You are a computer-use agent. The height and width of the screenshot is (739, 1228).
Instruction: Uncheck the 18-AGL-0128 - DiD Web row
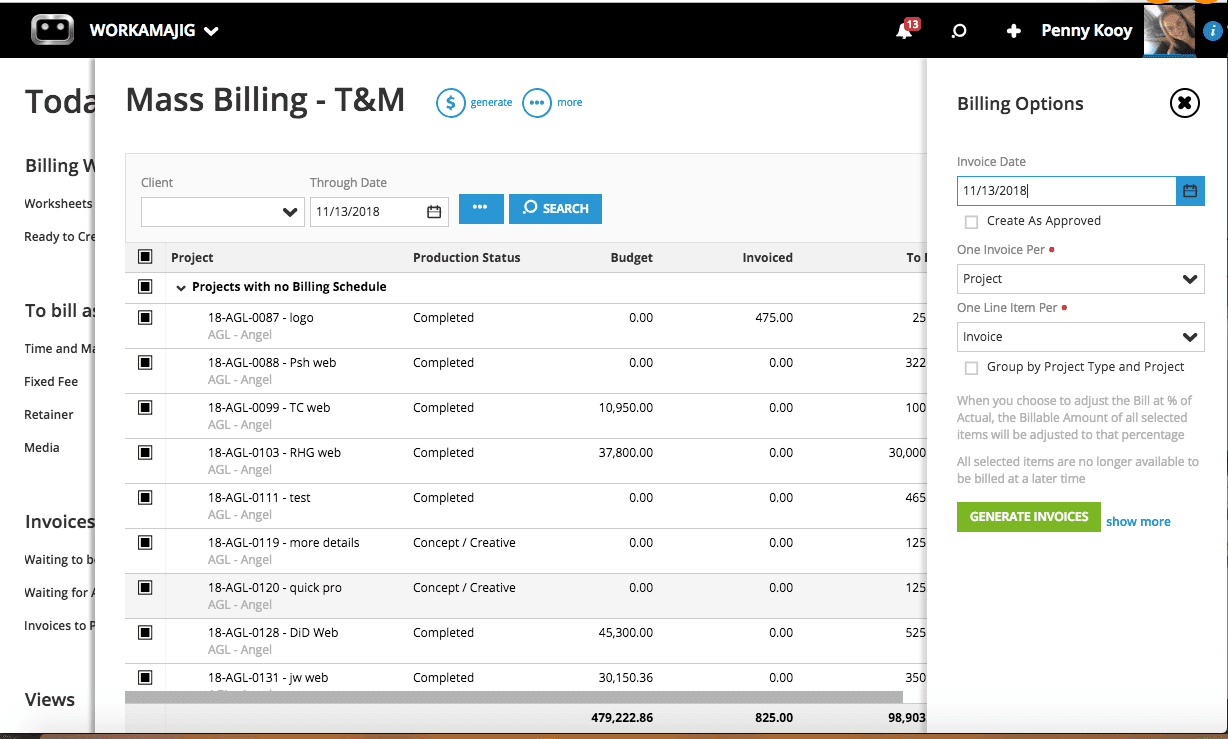[145, 632]
